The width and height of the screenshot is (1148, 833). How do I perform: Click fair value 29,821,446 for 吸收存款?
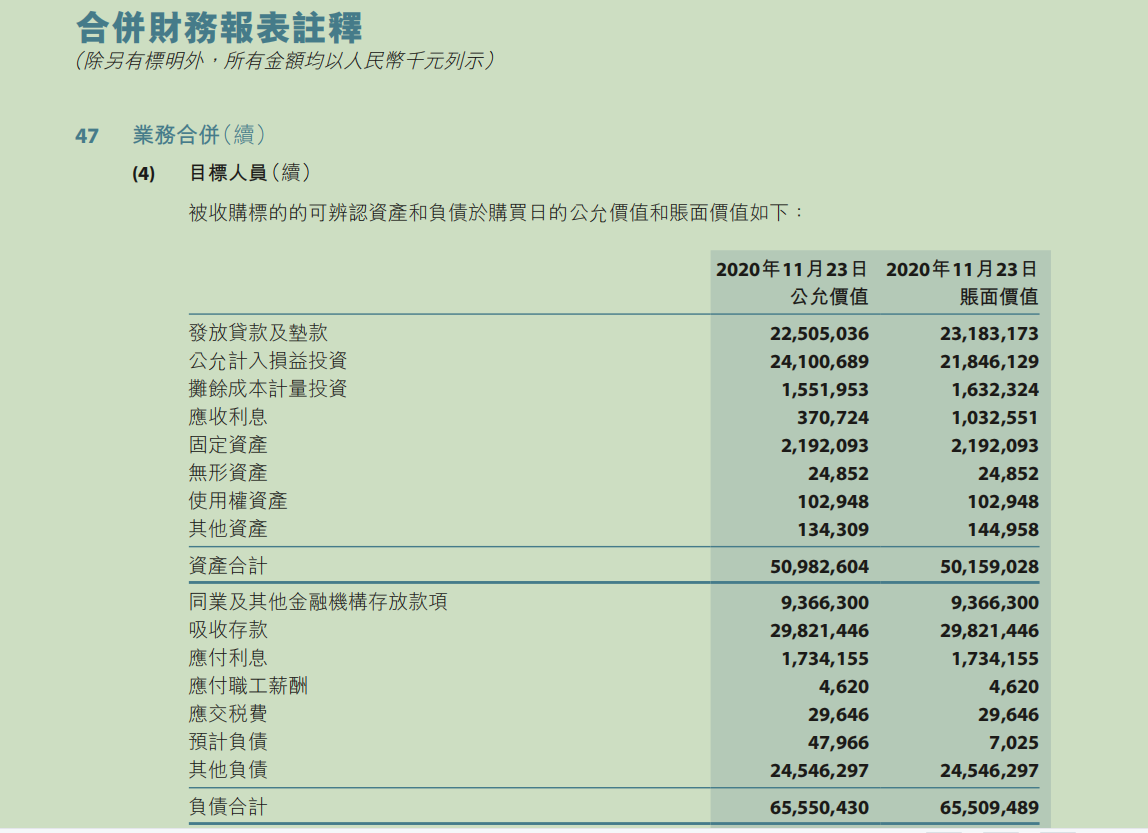click(819, 631)
